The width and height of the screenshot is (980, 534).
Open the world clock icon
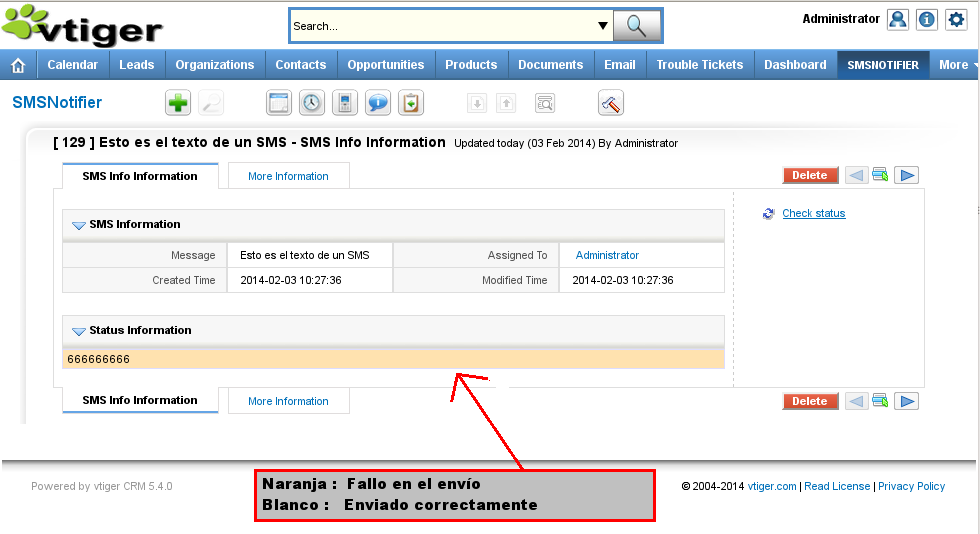coord(312,102)
